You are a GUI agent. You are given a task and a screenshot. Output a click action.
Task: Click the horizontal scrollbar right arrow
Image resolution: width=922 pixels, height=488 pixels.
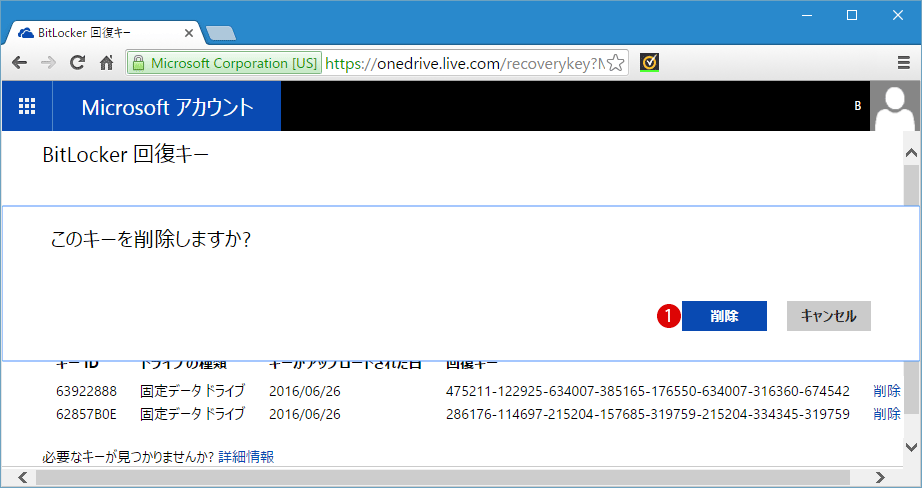(x=880, y=477)
